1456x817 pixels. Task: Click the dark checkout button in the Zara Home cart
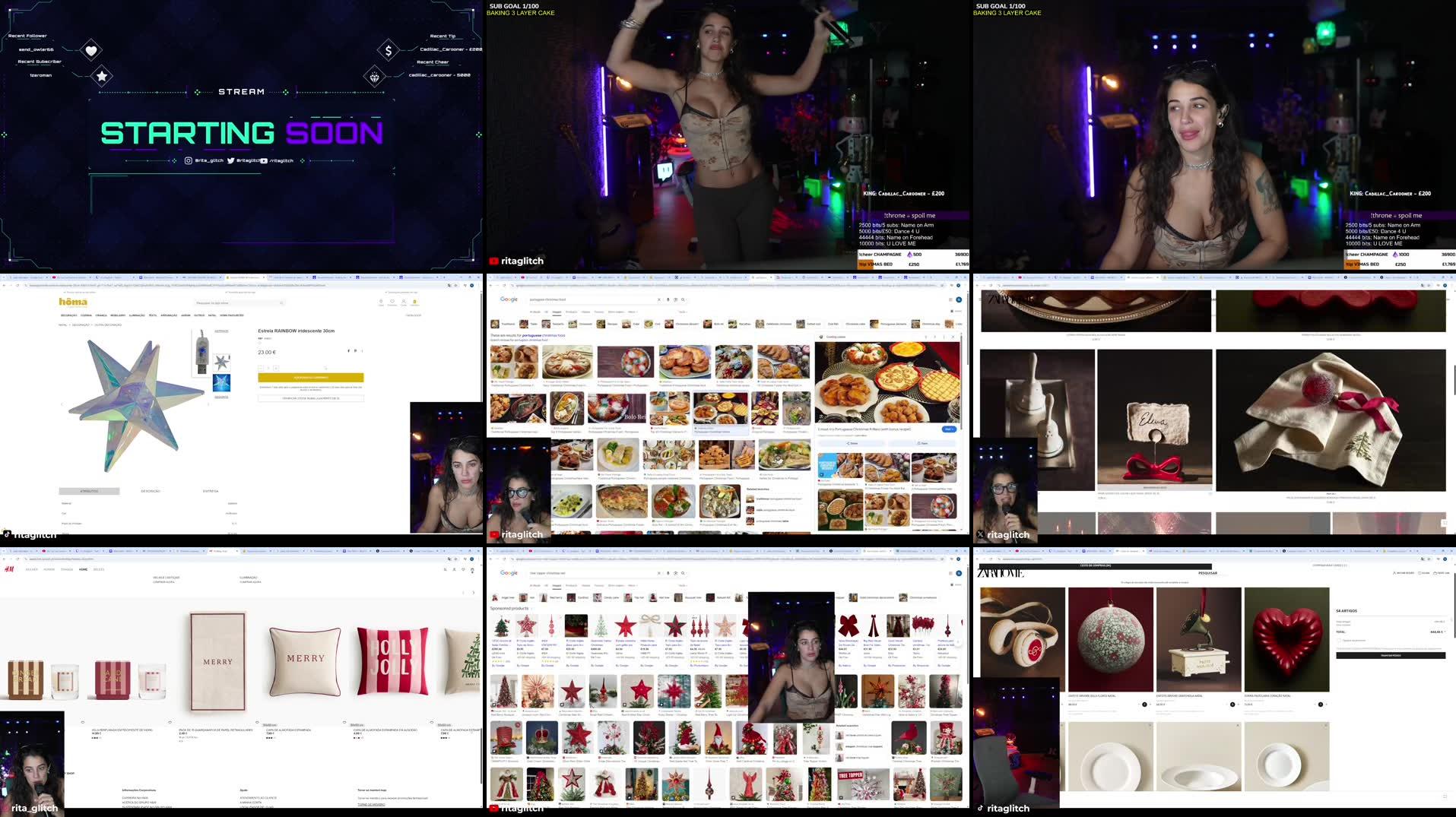[1391, 655]
